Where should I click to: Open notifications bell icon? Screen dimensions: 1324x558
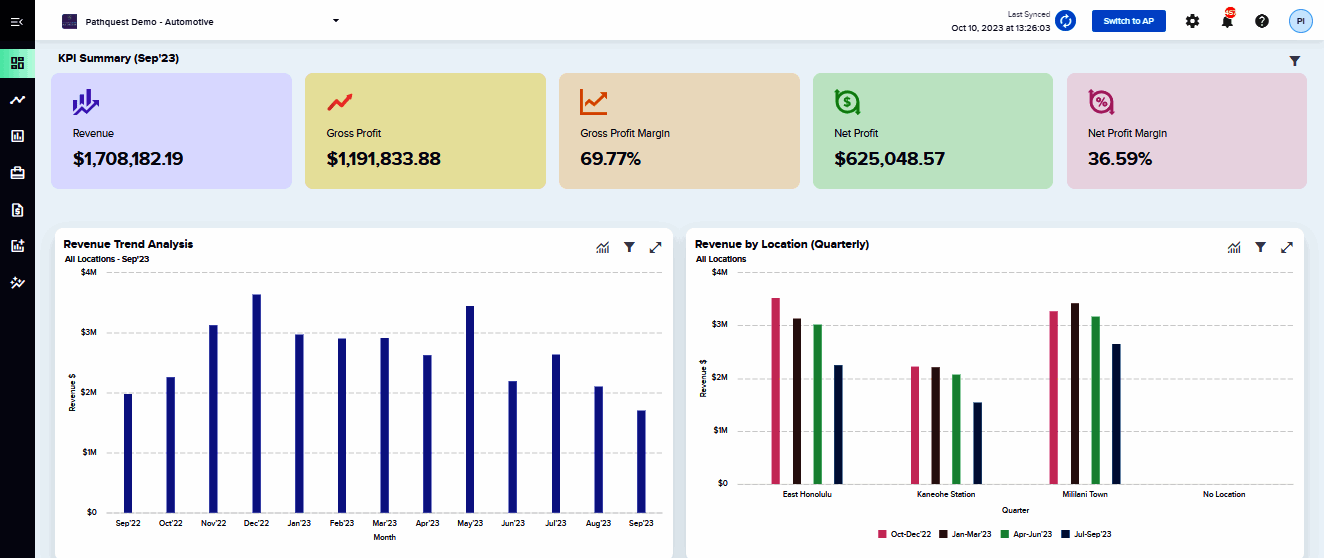tap(1228, 20)
